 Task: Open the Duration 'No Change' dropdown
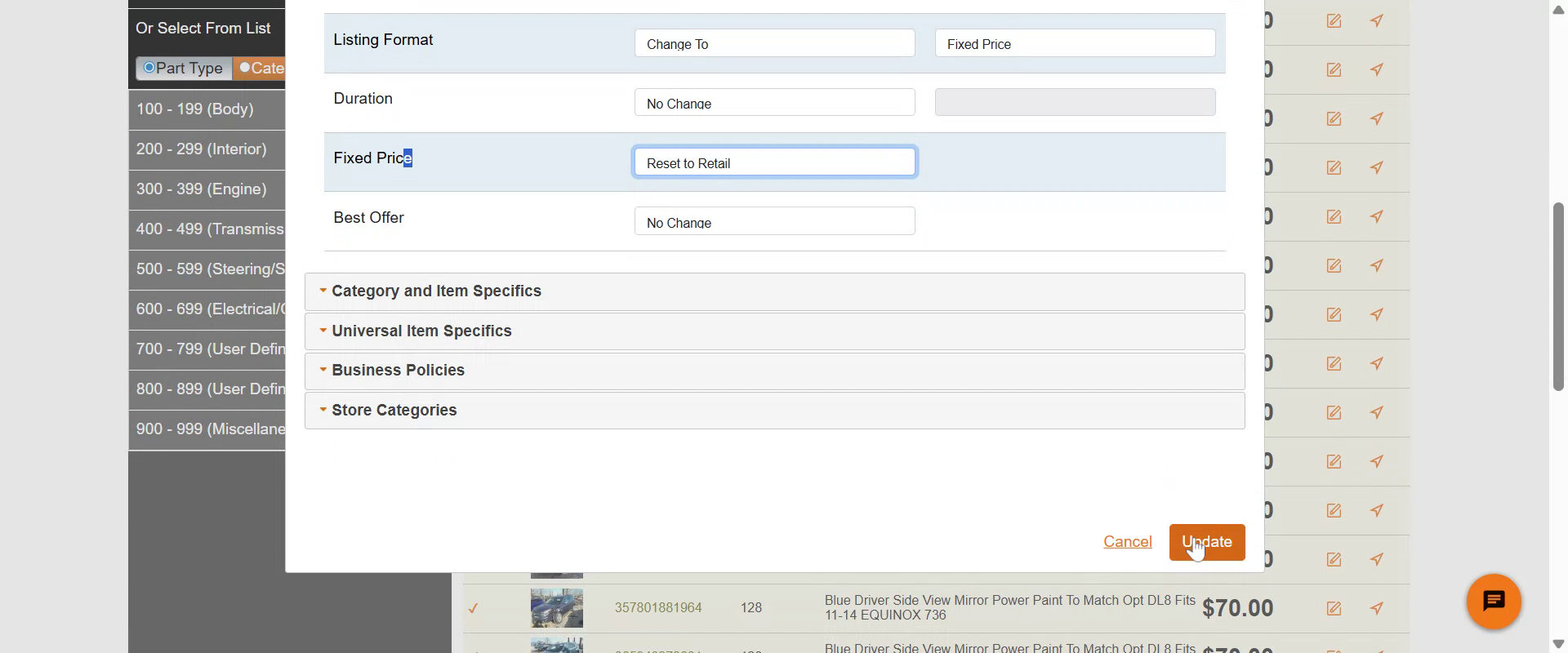[x=774, y=103]
